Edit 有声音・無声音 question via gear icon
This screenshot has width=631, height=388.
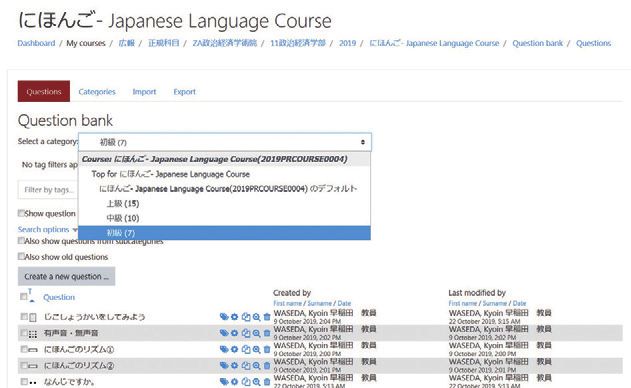click(x=235, y=333)
